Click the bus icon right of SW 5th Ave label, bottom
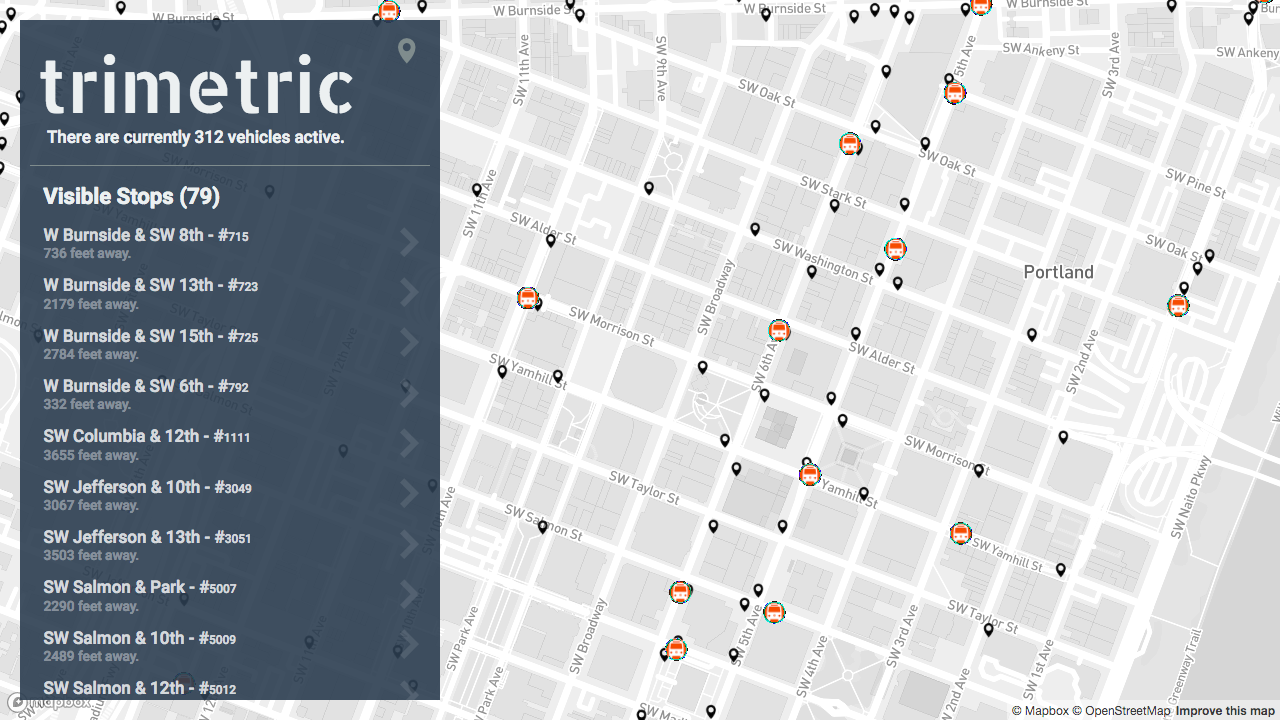1280x720 pixels. click(774, 612)
